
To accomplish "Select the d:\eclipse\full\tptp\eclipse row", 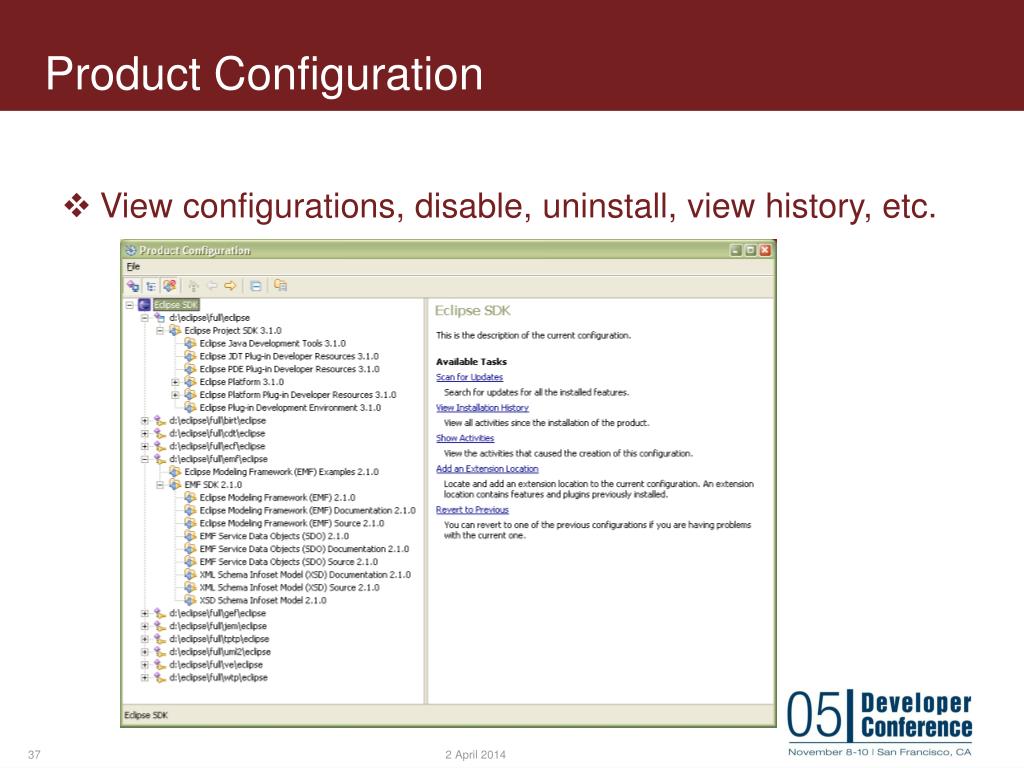I will [x=219, y=639].
